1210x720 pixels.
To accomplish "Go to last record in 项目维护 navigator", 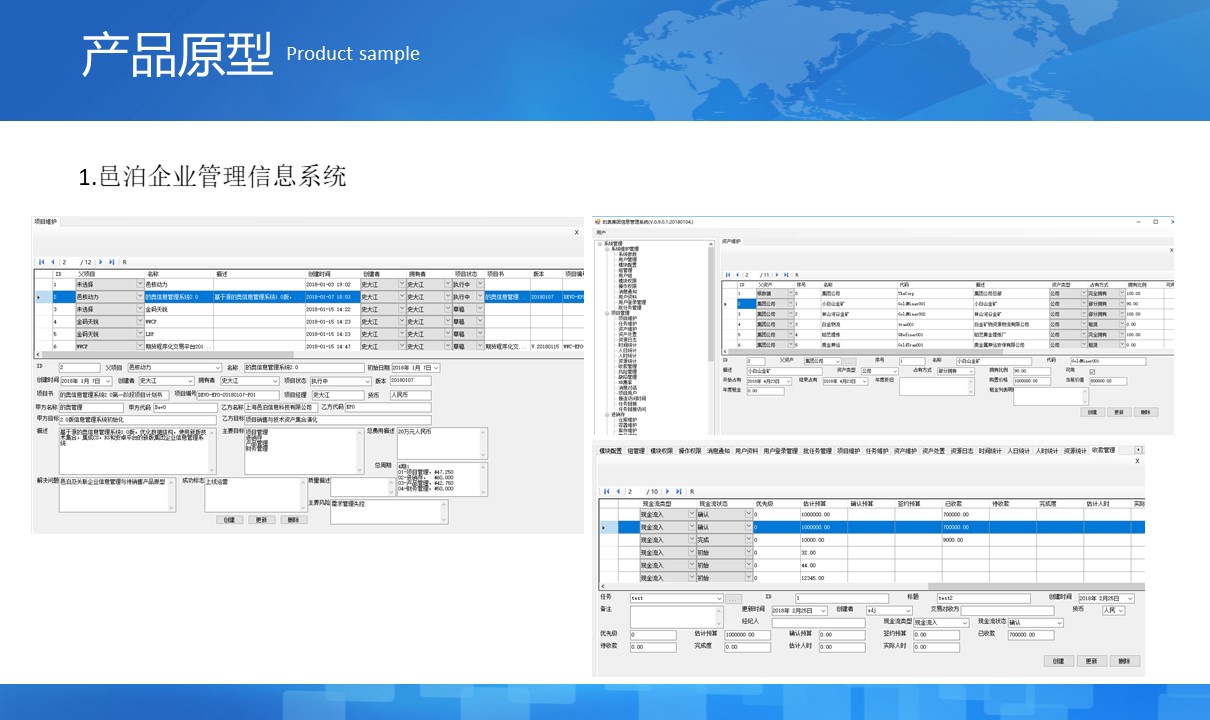I will pos(111,262).
